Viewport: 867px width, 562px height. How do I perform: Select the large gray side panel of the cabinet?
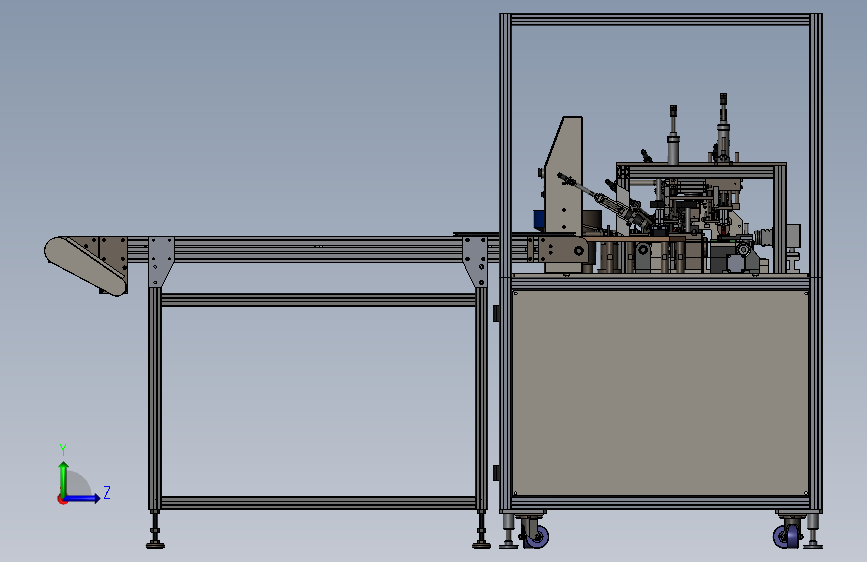click(660, 393)
